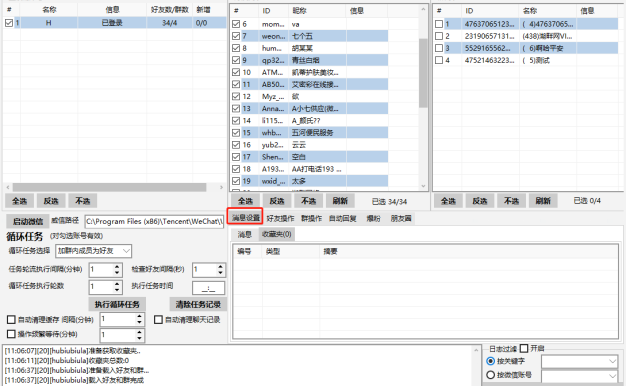This screenshot has height=386, width=626.
Task: Select friend row 青丝白烟
Action: pos(310,60)
